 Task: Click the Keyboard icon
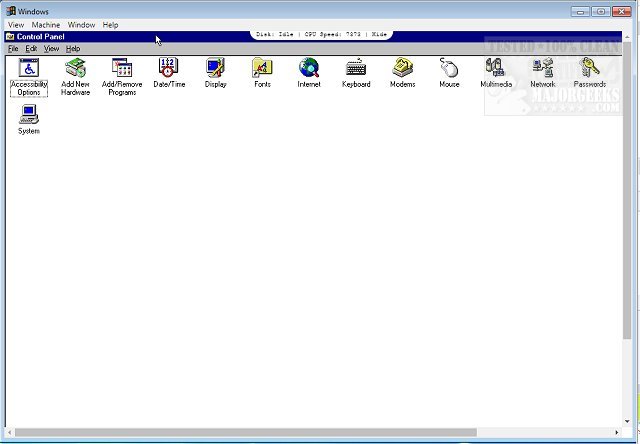tap(356, 68)
